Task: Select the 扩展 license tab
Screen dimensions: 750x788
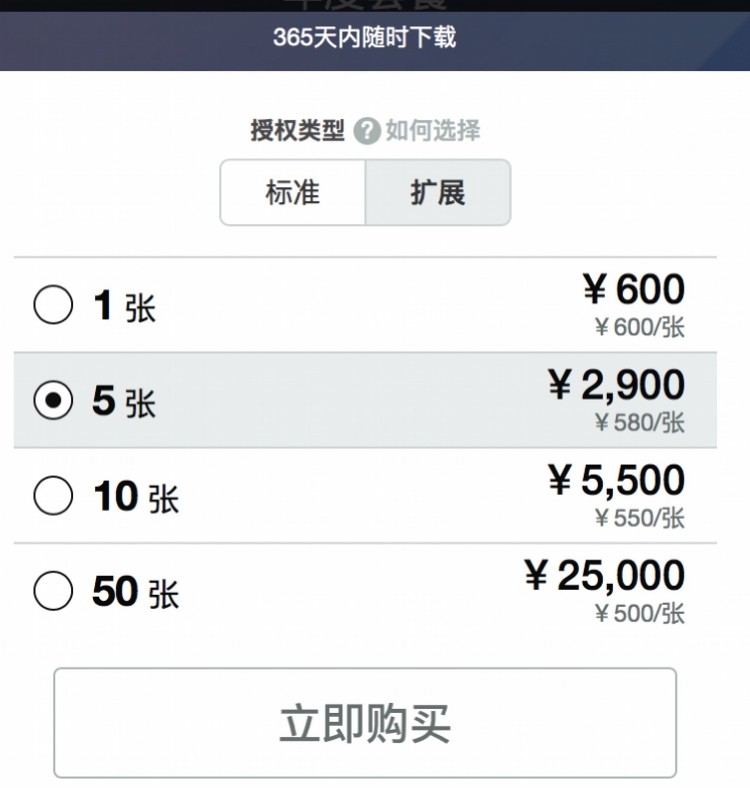Action: [438, 192]
